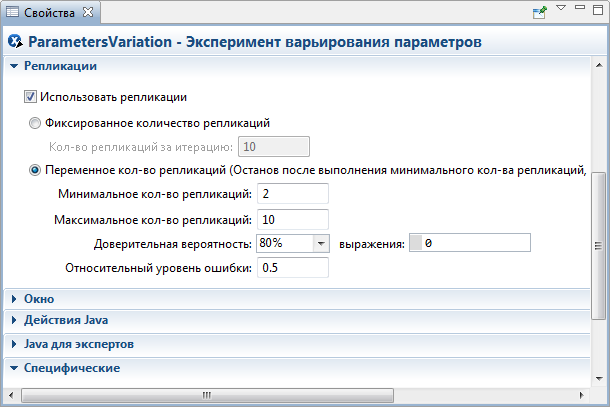
Task: Minimize the properties panel
Action: 580,7
